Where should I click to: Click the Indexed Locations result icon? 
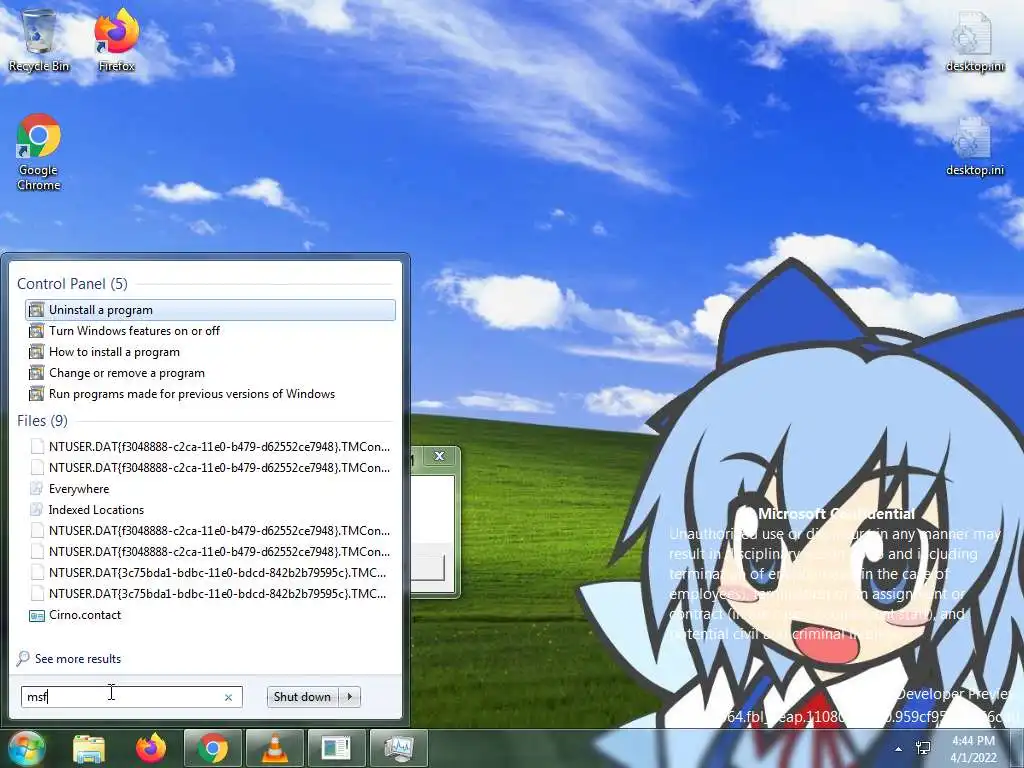pyautogui.click(x=37, y=509)
